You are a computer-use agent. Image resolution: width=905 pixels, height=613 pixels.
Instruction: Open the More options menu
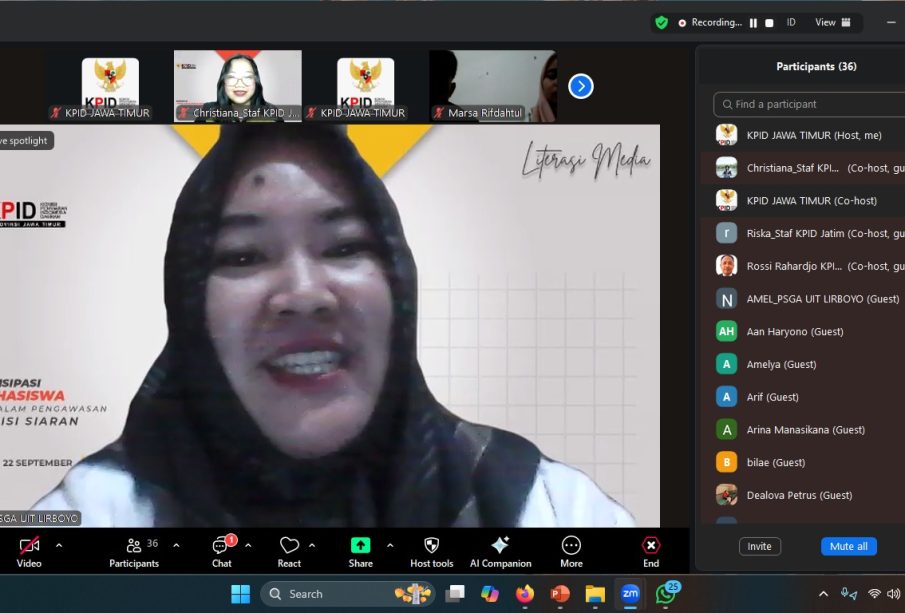(x=571, y=546)
